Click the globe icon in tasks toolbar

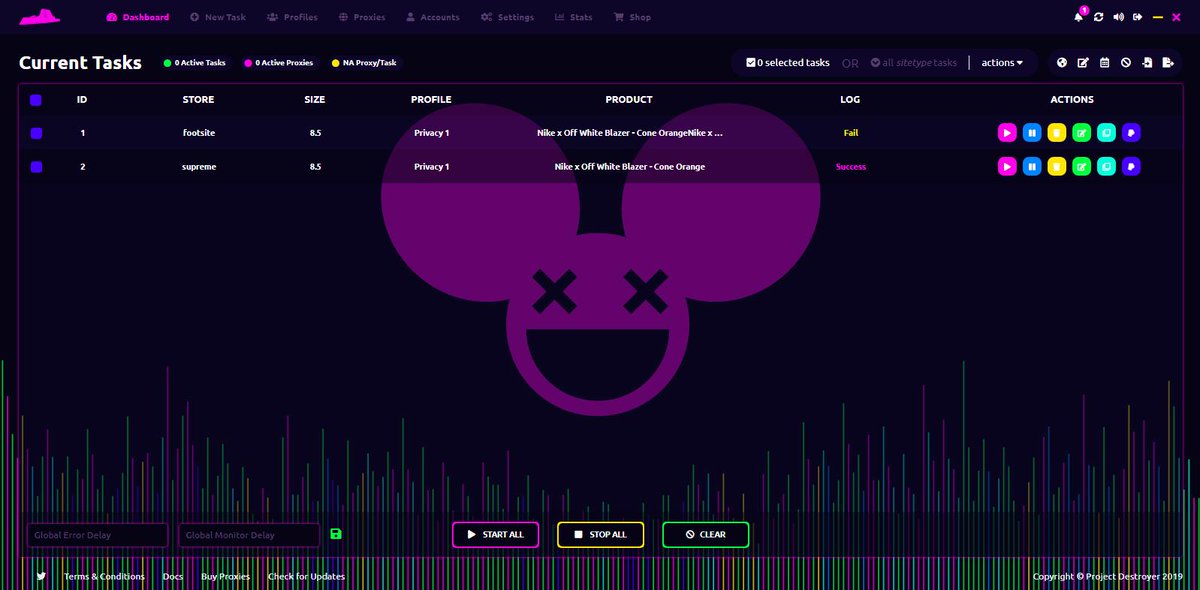coord(1062,62)
